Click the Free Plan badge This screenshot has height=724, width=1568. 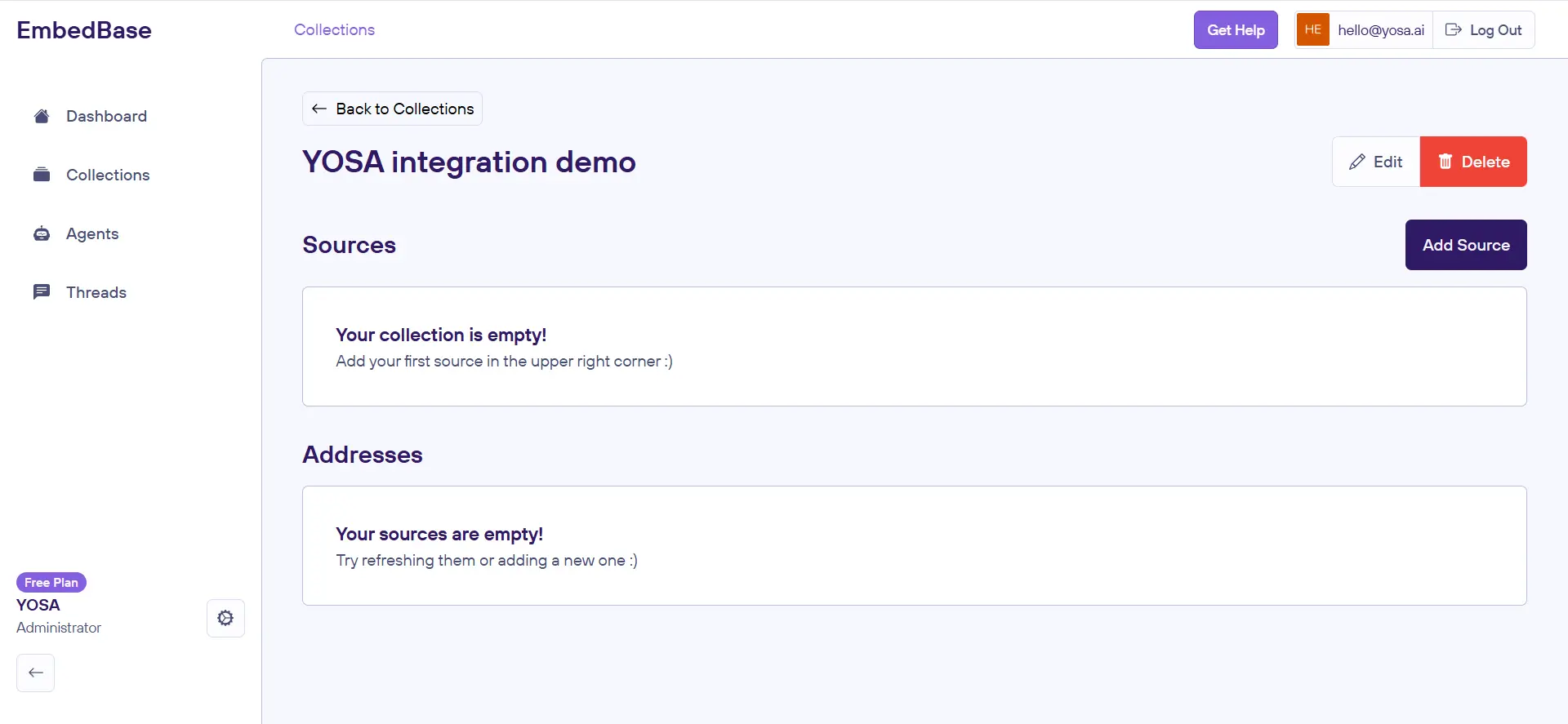tap(51, 582)
